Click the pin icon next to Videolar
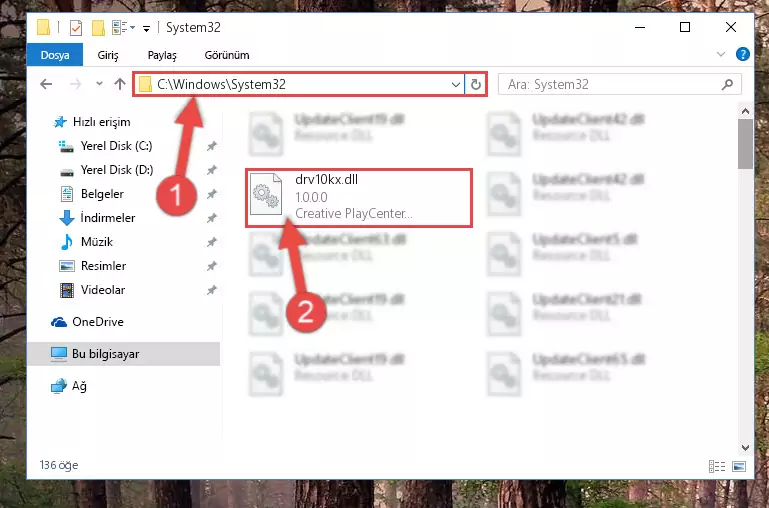Viewport: 769px width, 508px height. tap(211, 290)
